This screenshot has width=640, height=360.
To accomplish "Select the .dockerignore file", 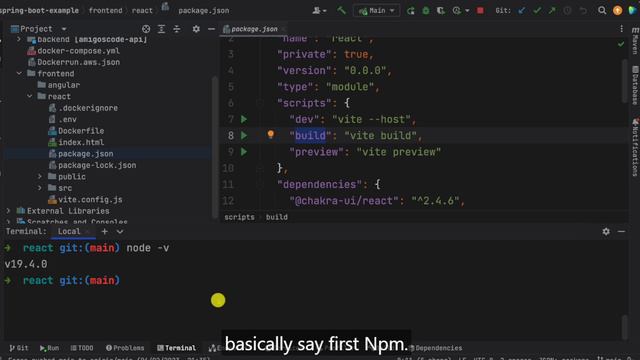I will (83, 108).
